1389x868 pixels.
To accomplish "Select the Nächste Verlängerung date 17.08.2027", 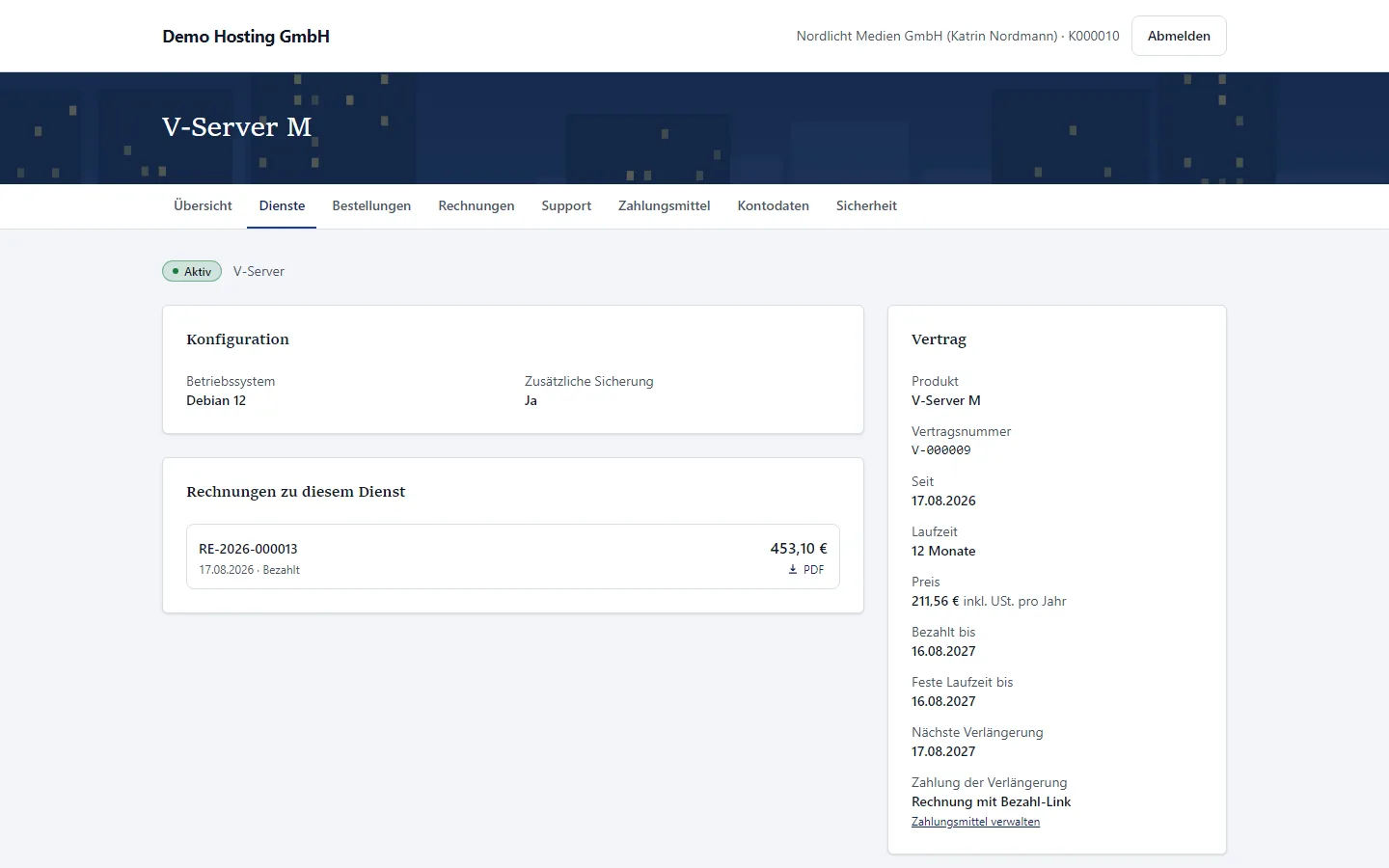I will [943, 751].
